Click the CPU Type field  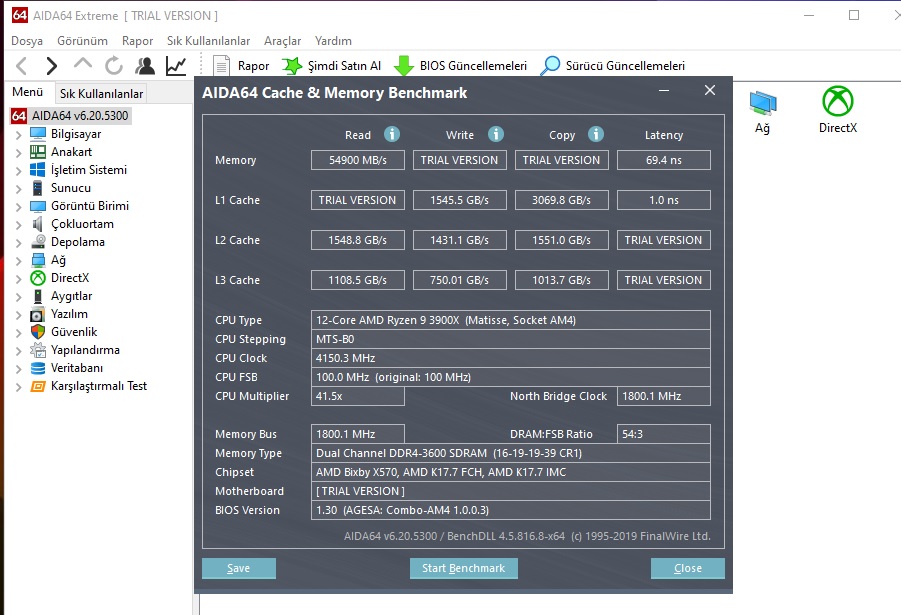click(x=510, y=320)
